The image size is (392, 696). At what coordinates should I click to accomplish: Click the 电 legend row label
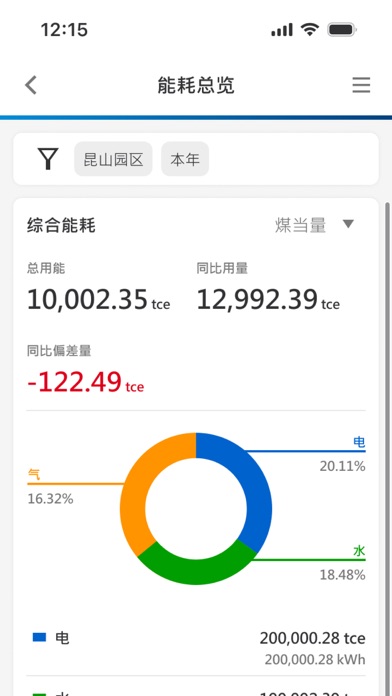click(62, 638)
